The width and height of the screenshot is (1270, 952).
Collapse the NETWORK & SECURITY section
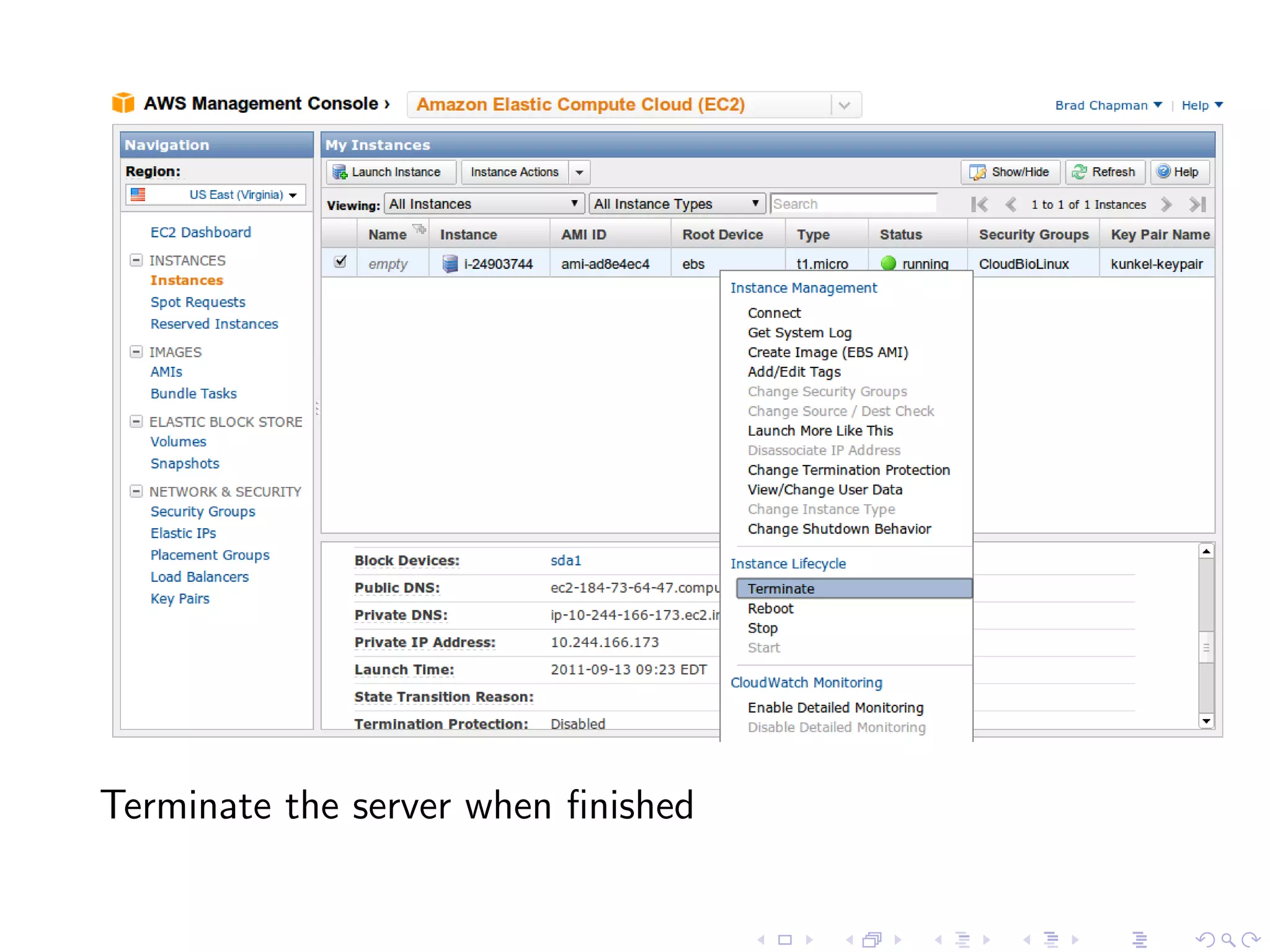[136, 491]
